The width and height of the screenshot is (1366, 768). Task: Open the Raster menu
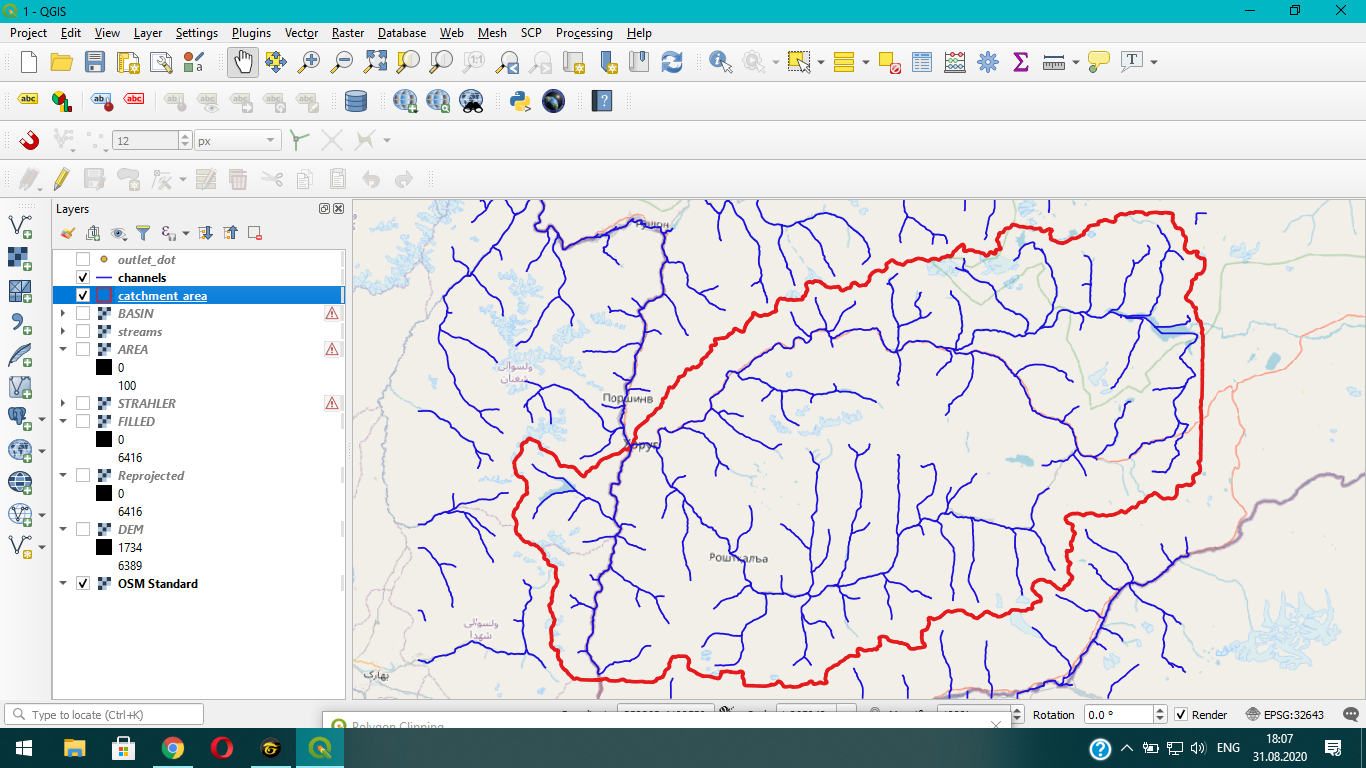tap(348, 33)
